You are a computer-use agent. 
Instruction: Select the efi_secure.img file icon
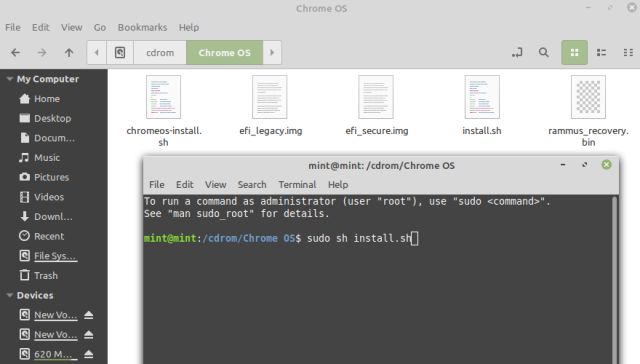(x=376, y=97)
